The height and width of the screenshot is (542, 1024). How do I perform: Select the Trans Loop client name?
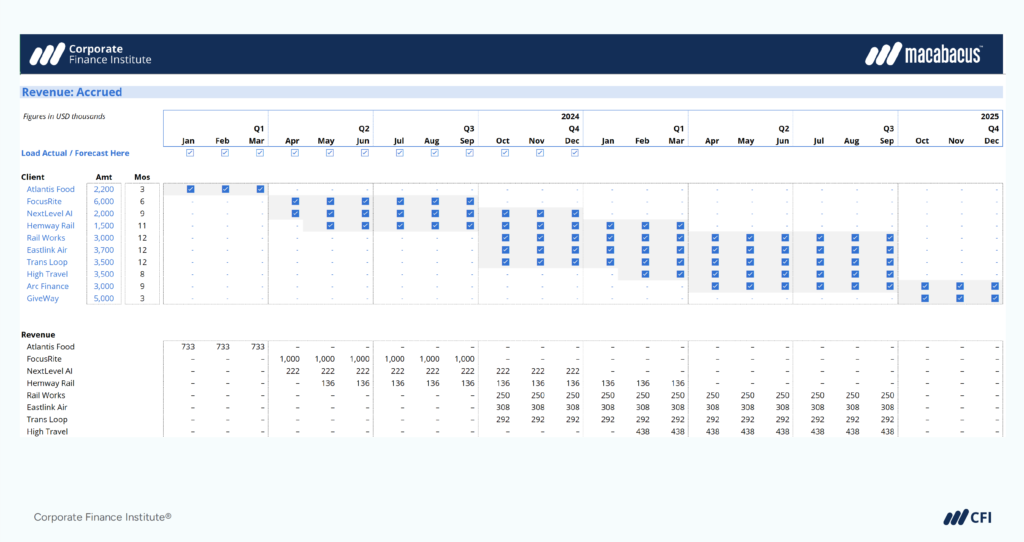[x=47, y=262]
